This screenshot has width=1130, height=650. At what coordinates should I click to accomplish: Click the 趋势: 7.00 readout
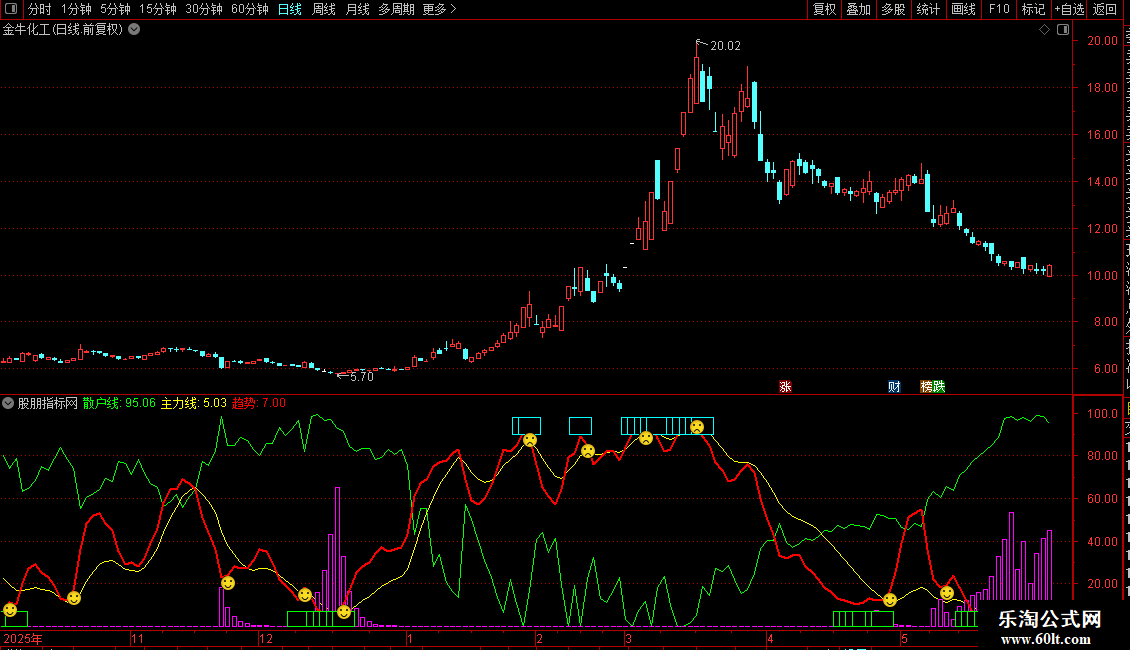point(258,403)
